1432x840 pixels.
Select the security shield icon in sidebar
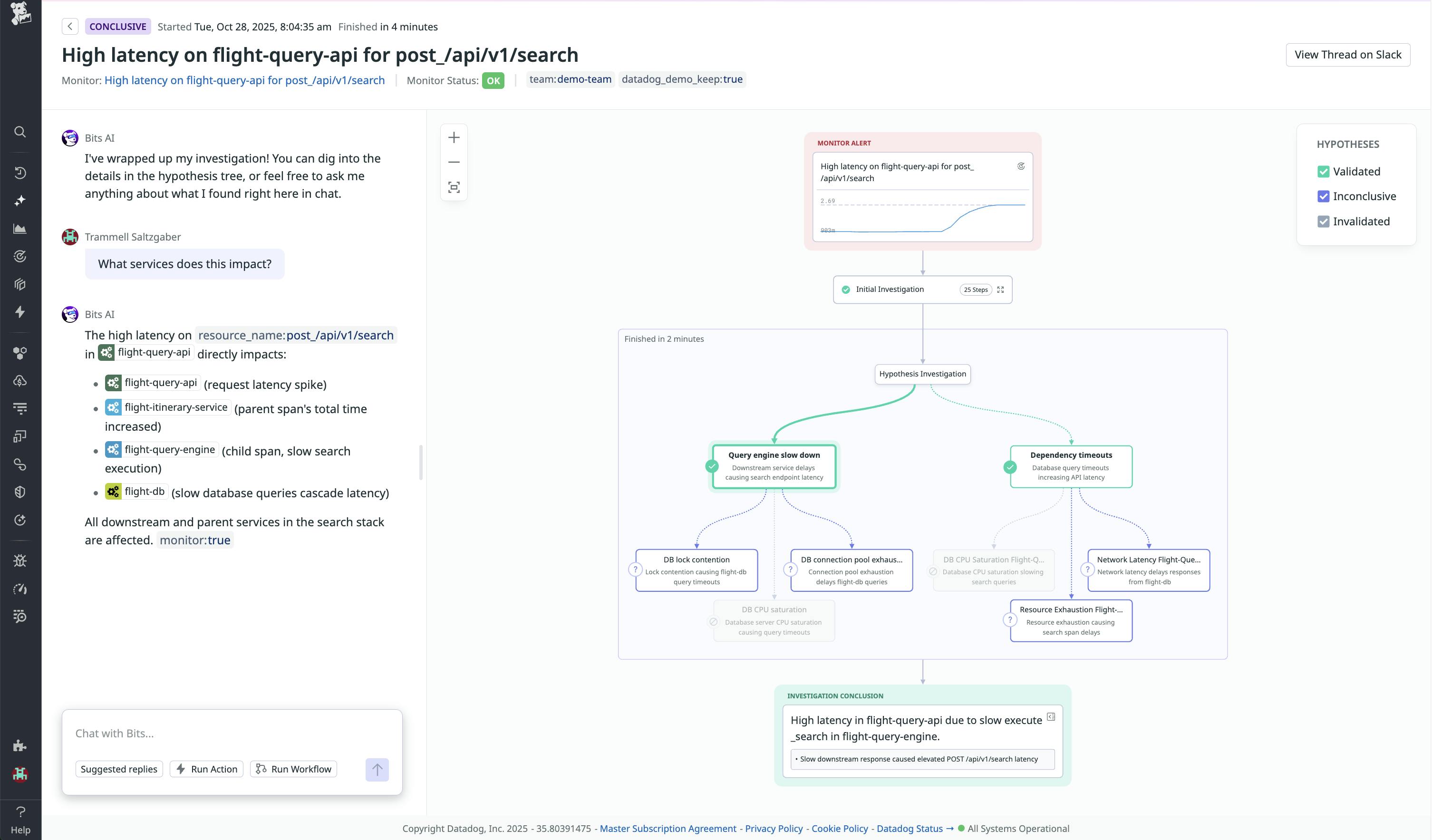pos(20,492)
